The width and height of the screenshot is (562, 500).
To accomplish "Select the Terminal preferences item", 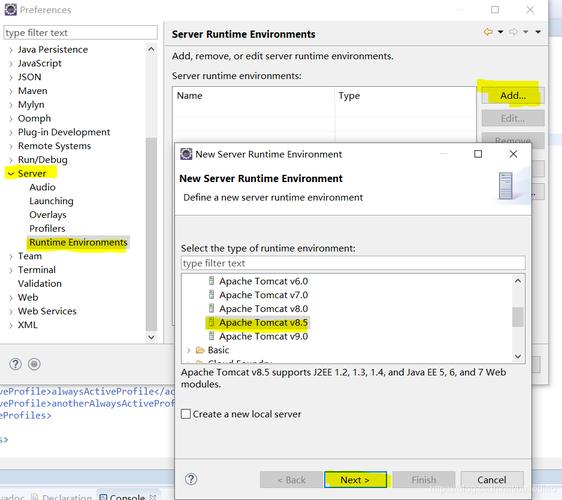I will (37, 270).
